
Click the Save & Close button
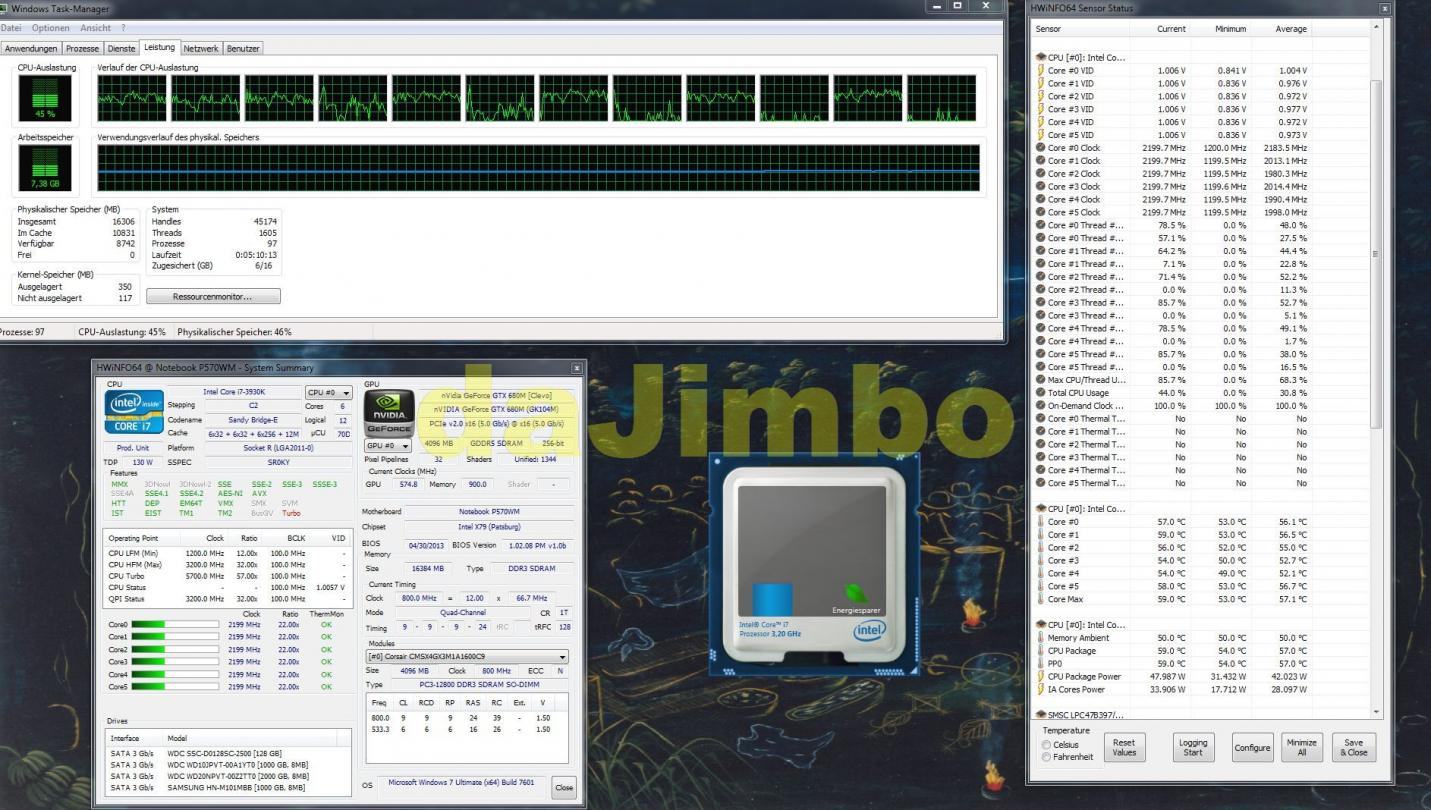point(1354,747)
